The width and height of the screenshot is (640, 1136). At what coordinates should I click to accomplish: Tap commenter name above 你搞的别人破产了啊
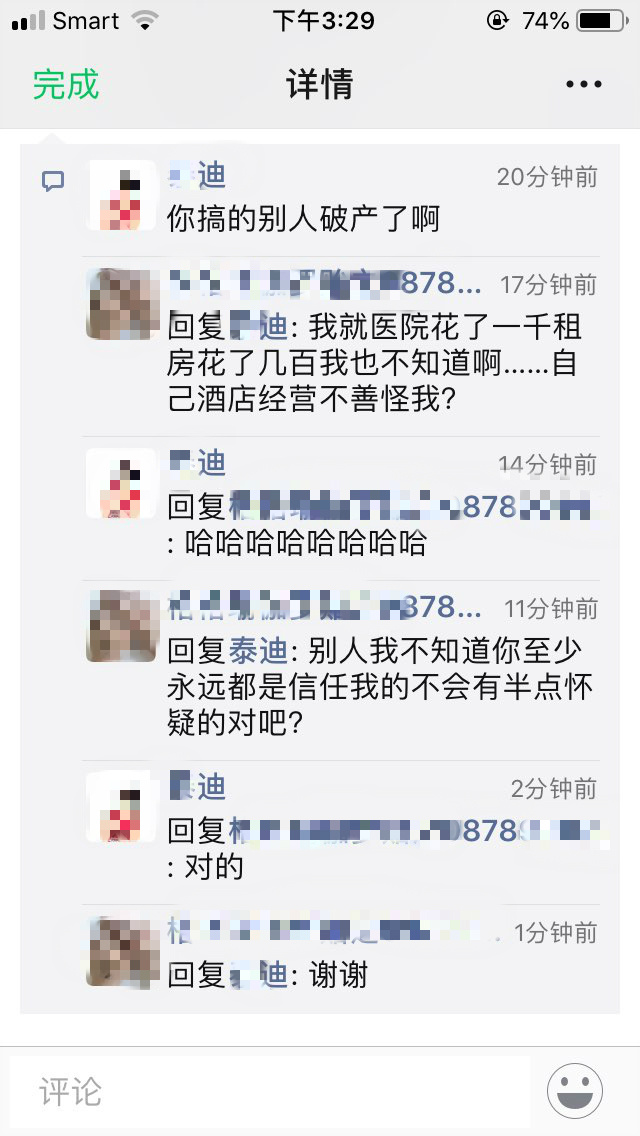tap(197, 176)
